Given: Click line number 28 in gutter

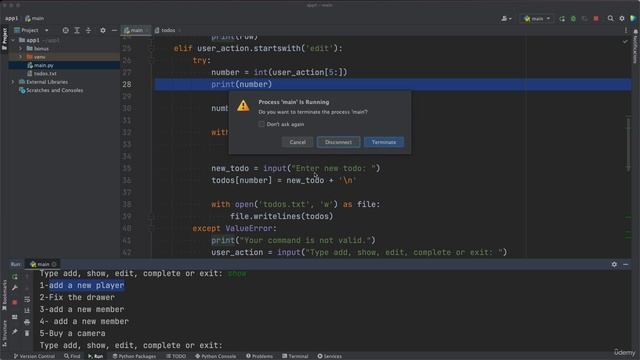Looking at the screenshot, I should click(x=127, y=84).
